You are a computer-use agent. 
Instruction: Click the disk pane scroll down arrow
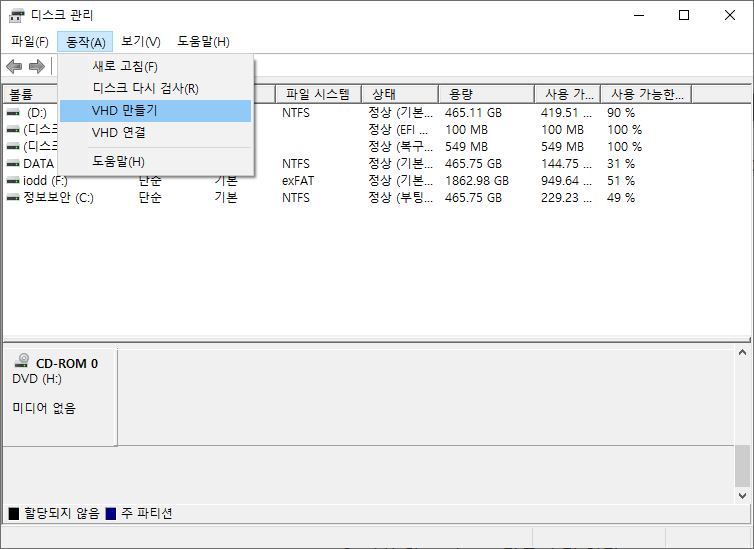coord(742,496)
